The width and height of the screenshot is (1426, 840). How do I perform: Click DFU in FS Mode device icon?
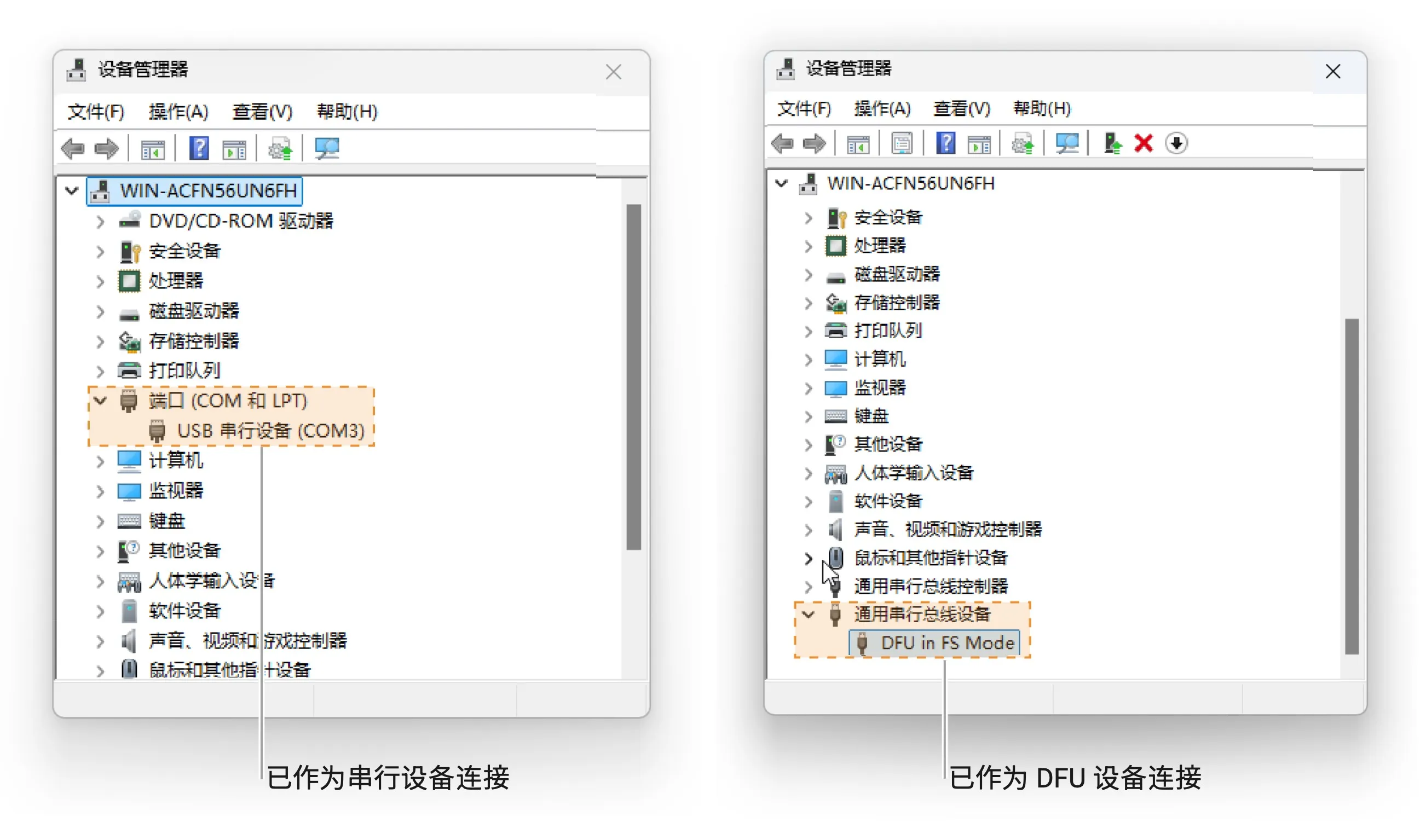[x=862, y=644]
